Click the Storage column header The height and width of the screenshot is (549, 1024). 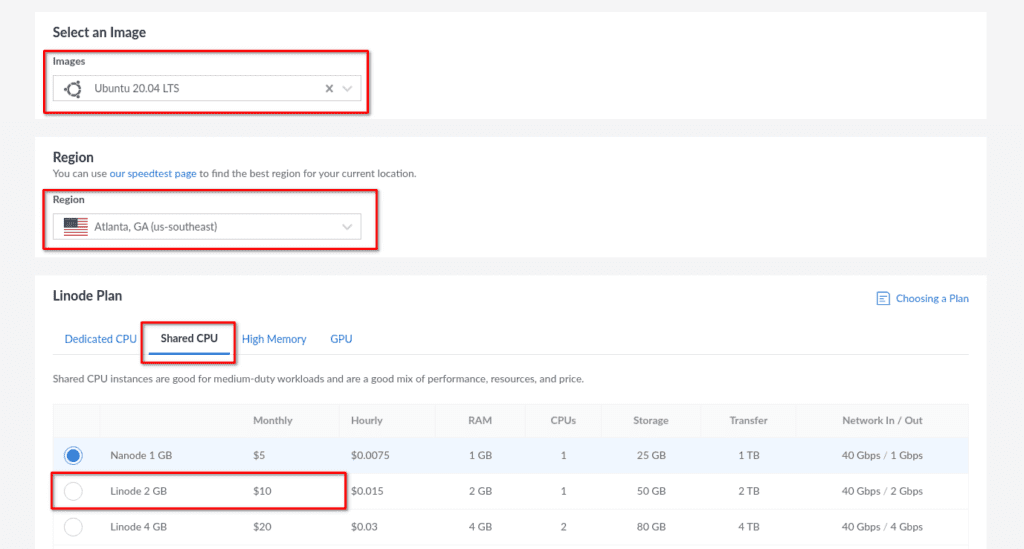click(650, 420)
